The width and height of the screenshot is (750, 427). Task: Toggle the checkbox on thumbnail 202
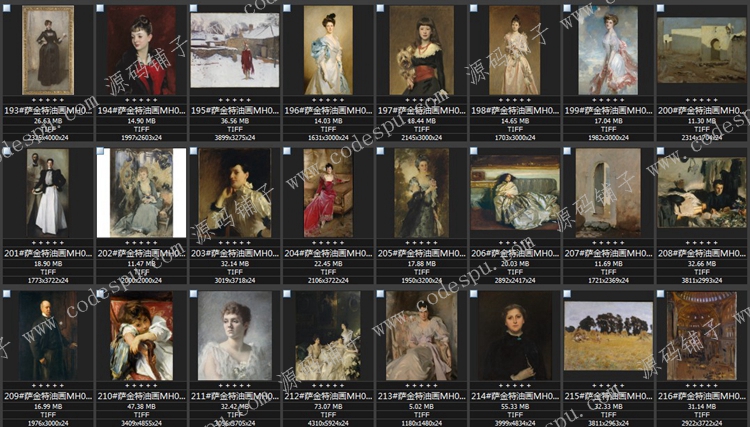pyautogui.click(x=100, y=151)
